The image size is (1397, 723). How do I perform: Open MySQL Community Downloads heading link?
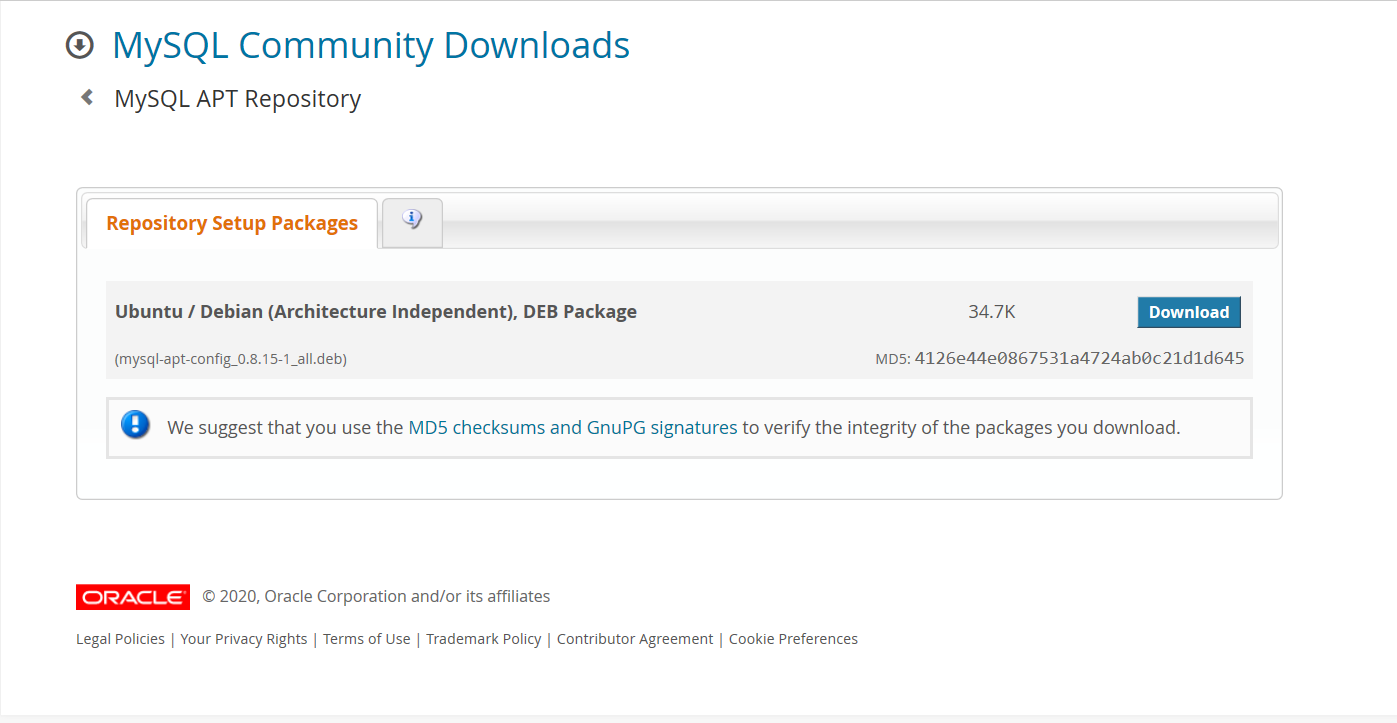tap(371, 45)
